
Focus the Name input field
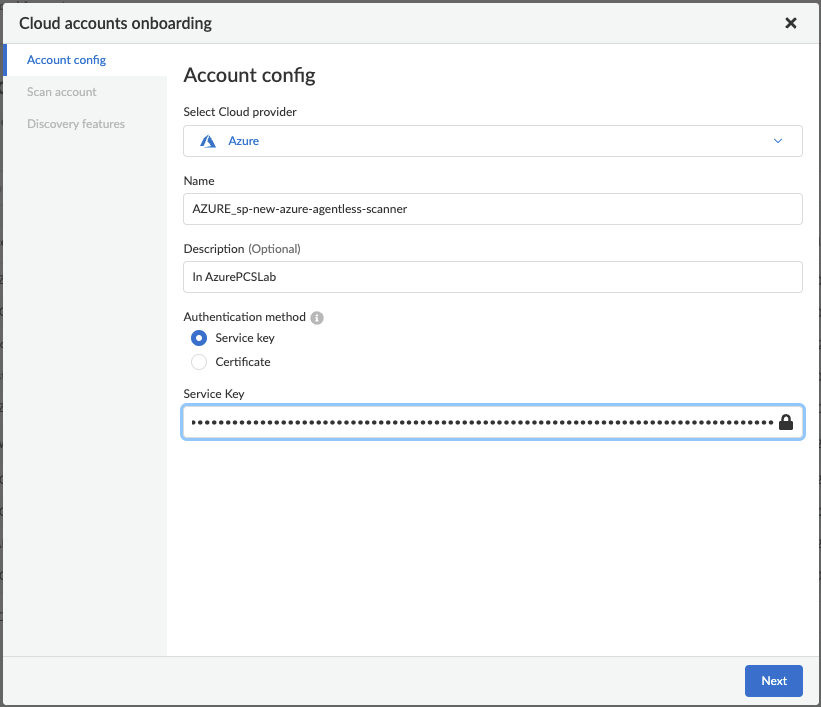click(x=492, y=209)
